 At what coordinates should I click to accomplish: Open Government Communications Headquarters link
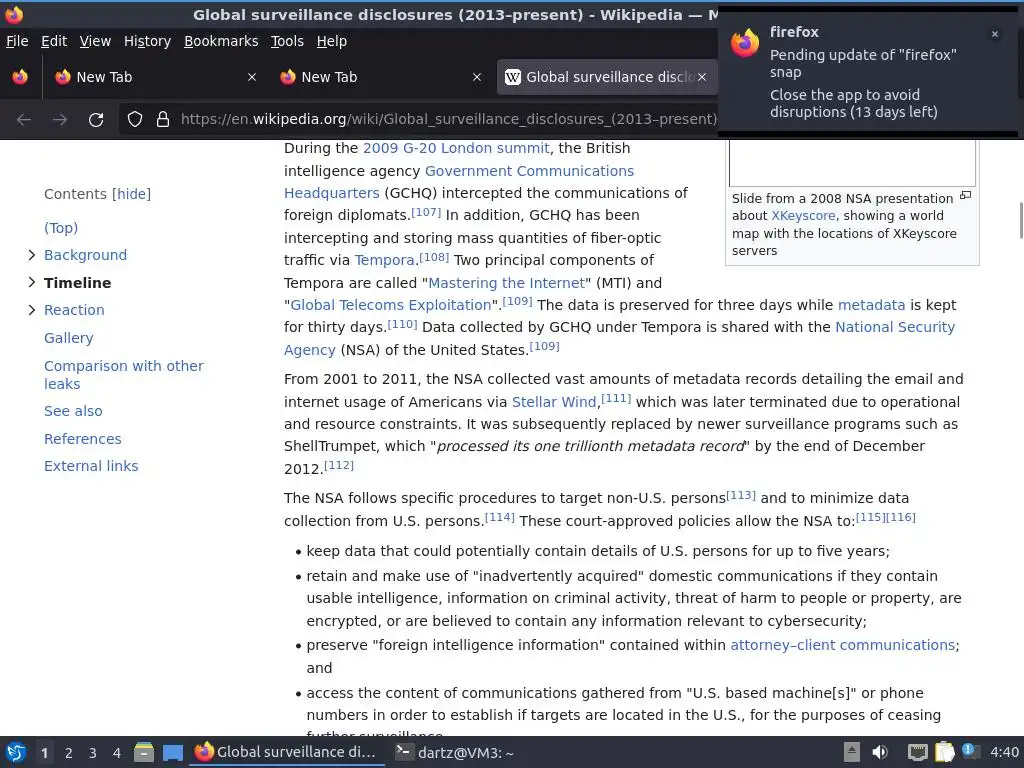coord(529,171)
